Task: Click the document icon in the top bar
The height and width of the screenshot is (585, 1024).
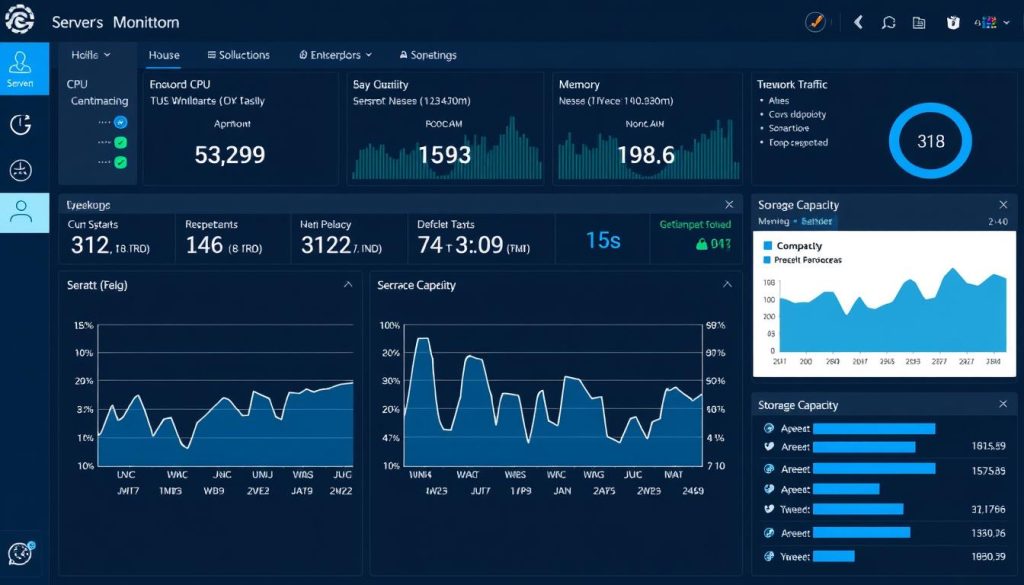Action: coord(920,20)
